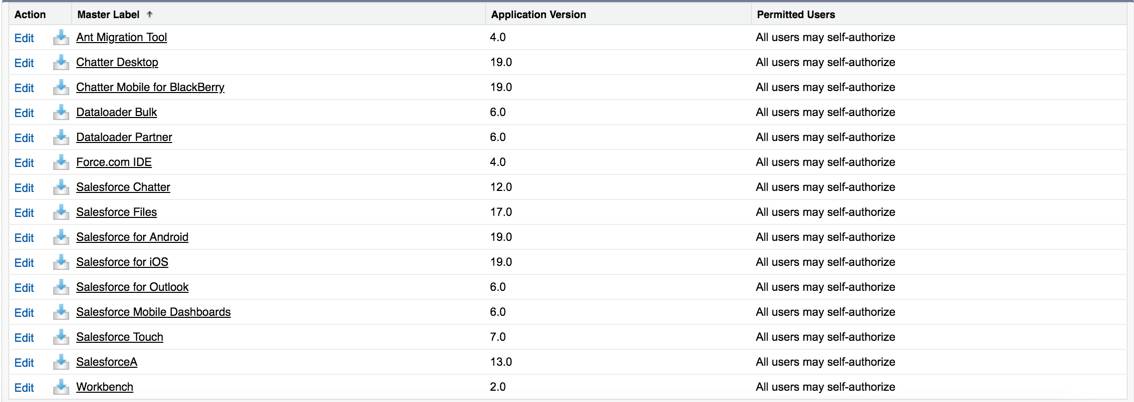Open the Salesforce Files link

coord(116,212)
